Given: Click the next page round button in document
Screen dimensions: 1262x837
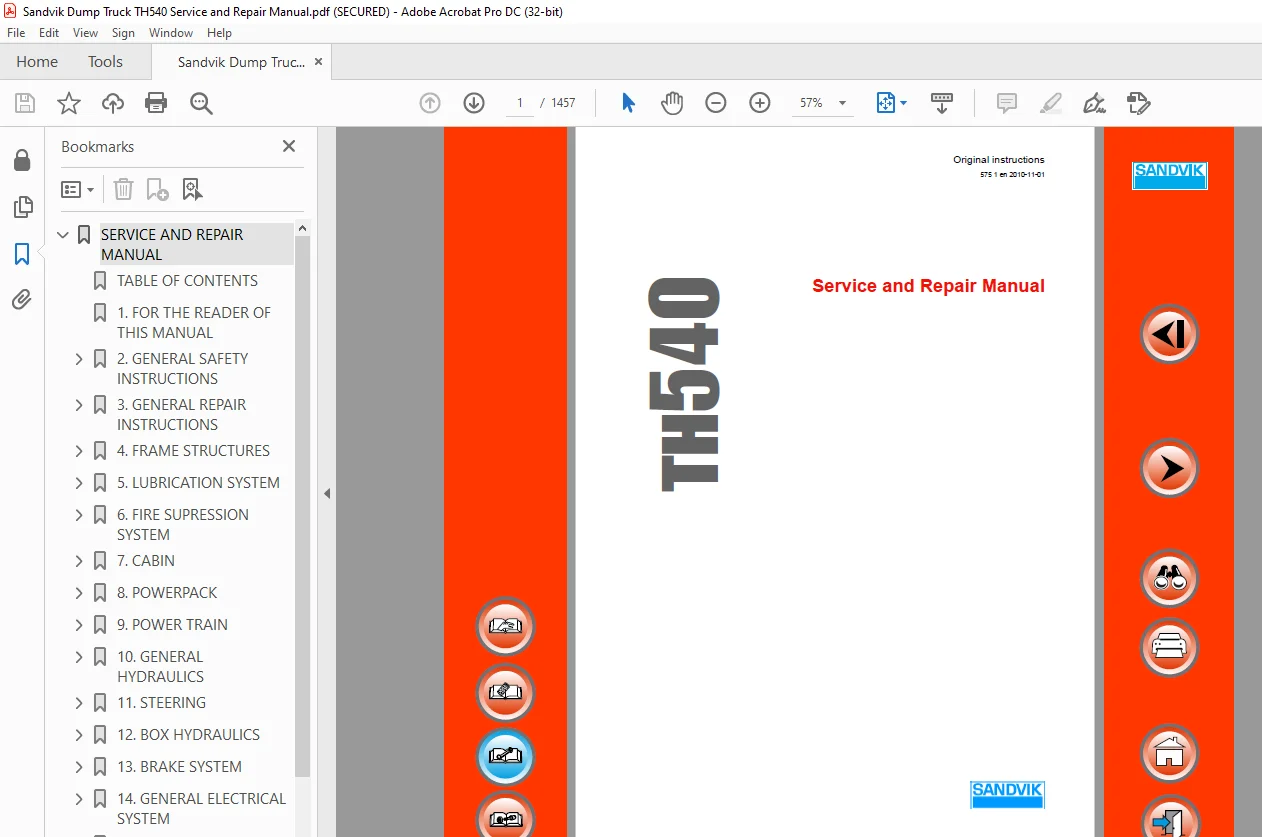Looking at the screenshot, I should point(1168,468).
